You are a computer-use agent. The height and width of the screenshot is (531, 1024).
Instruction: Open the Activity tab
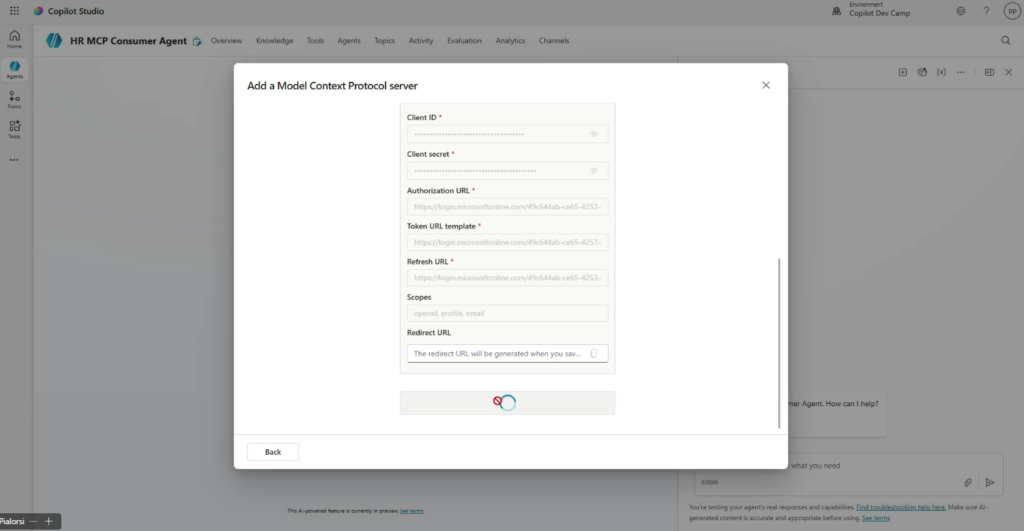[421, 40]
